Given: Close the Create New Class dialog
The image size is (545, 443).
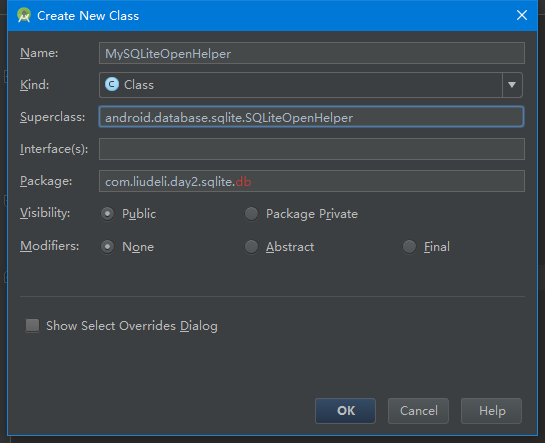Looking at the screenshot, I should [x=522, y=15].
